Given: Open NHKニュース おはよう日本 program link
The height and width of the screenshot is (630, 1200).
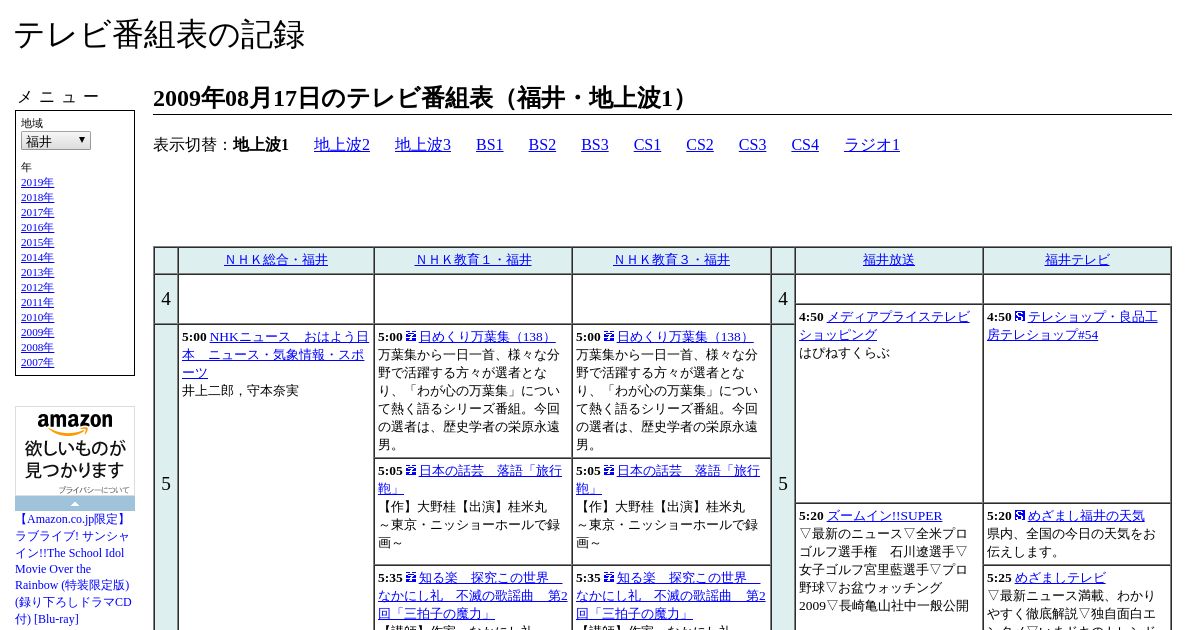Looking at the screenshot, I should point(276,355).
